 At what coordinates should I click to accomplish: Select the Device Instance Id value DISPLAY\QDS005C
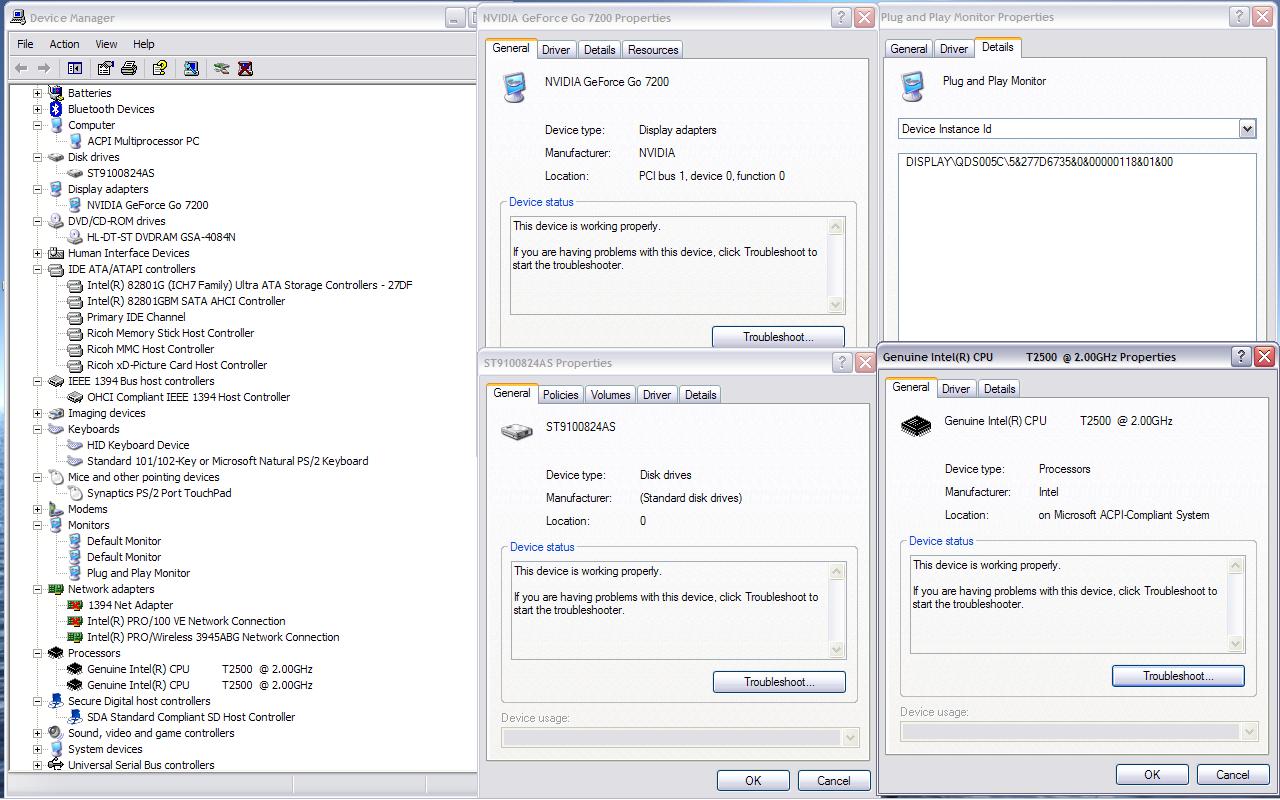(1039, 162)
